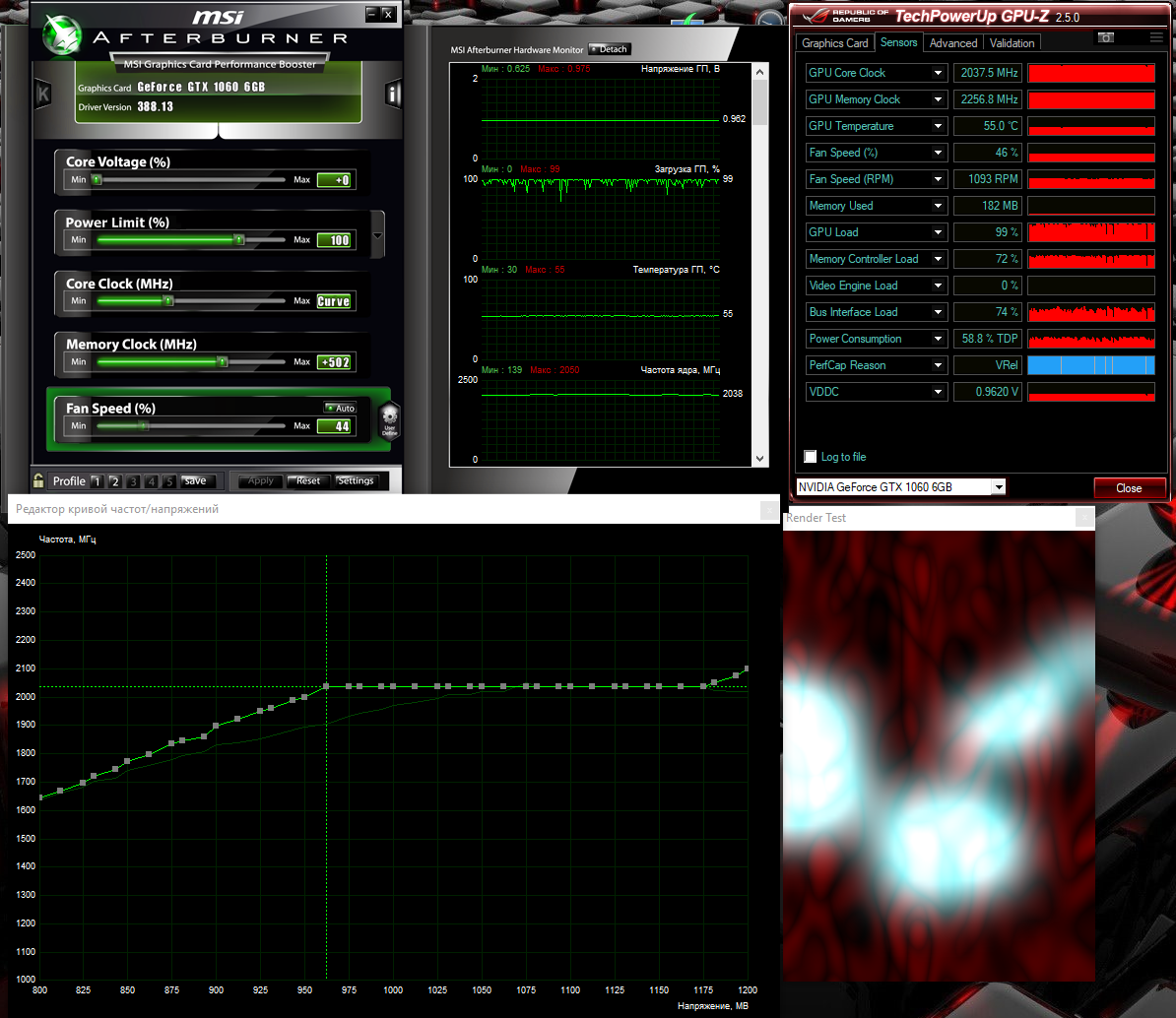The height and width of the screenshot is (1018, 1176).
Task: Click the Hardware Monitor scrollbar up arrow
Action: pyautogui.click(x=759, y=72)
